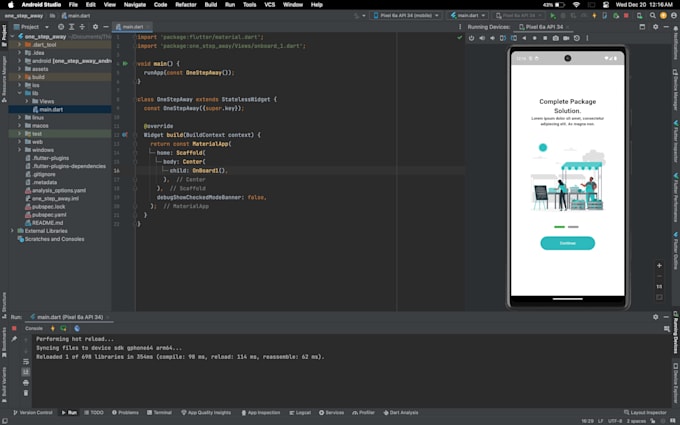Select pubspec.yaml in the project tree

[48, 214]
